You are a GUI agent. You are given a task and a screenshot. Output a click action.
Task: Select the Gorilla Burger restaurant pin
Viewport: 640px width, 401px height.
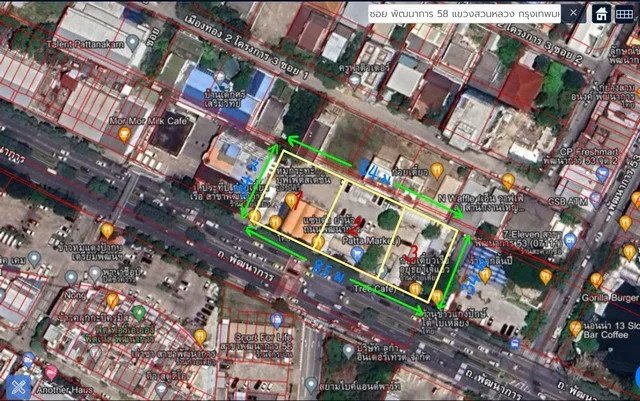[596, 281]
